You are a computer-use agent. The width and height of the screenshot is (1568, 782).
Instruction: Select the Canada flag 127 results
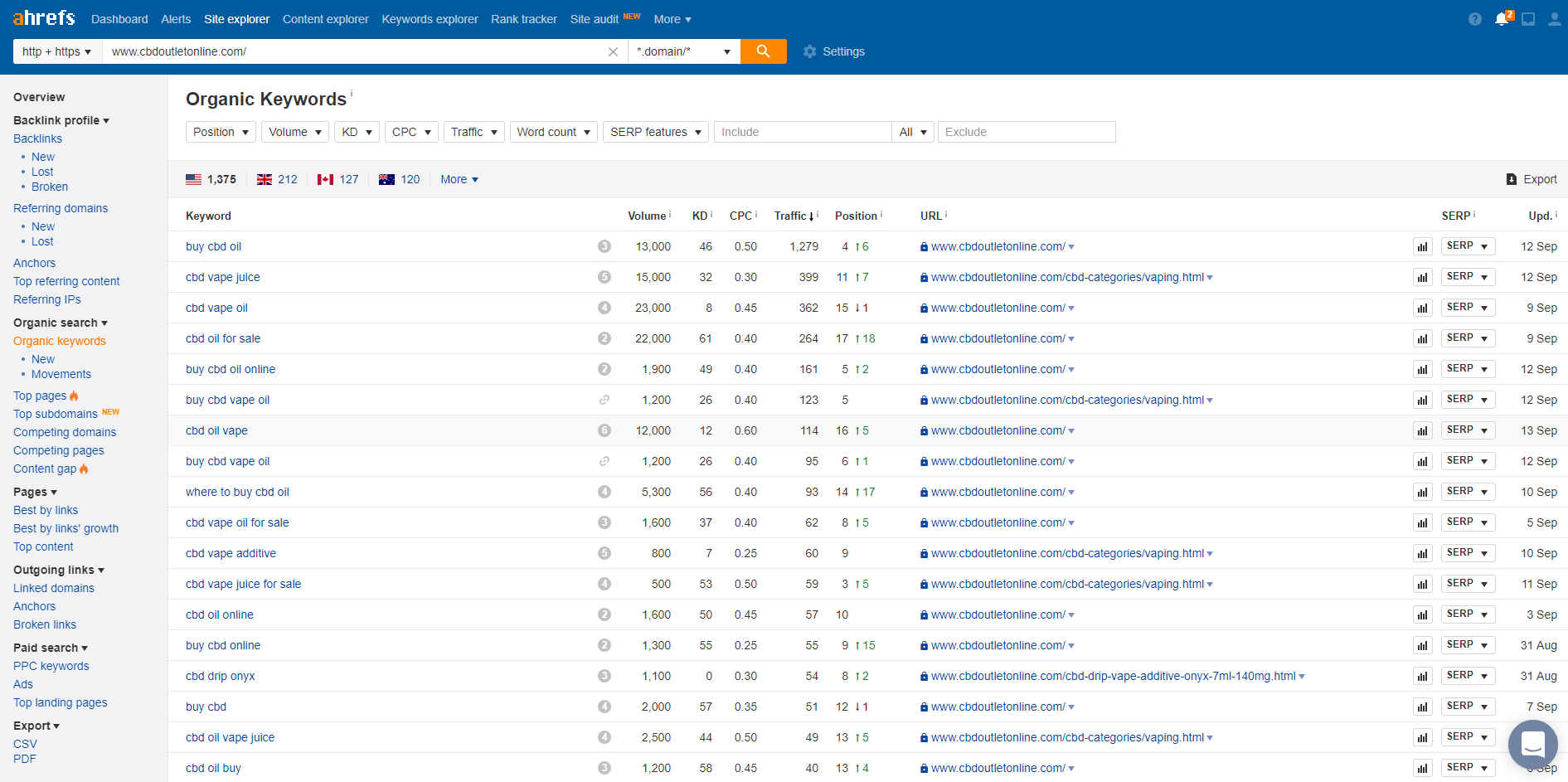coord(338,179)
